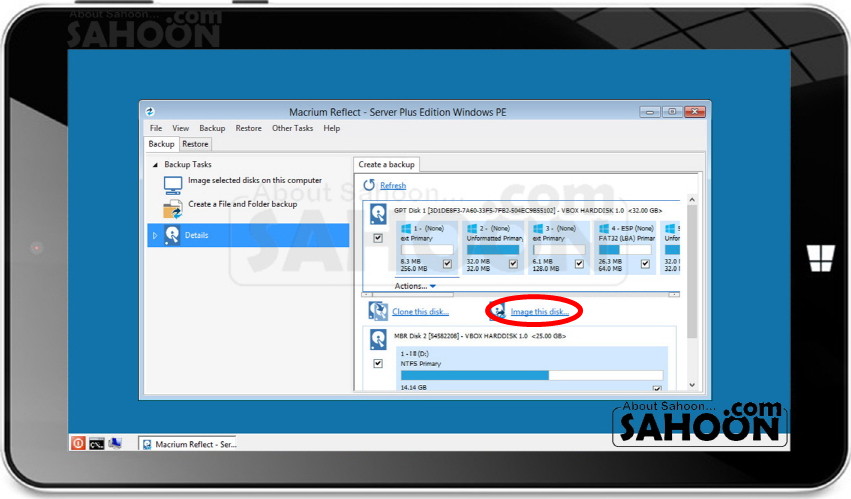Screen dimensions: 851x499
Task: Click the D: NTFS partition usage bar
Action: pyautogui.click(x=532, y=375)
